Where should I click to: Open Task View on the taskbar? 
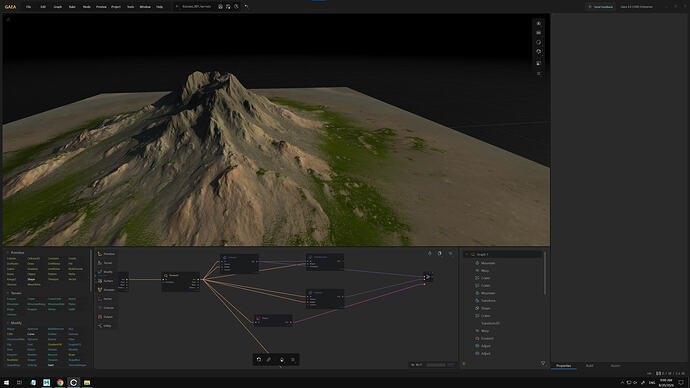pyautogui.click(x=19, y=382)
